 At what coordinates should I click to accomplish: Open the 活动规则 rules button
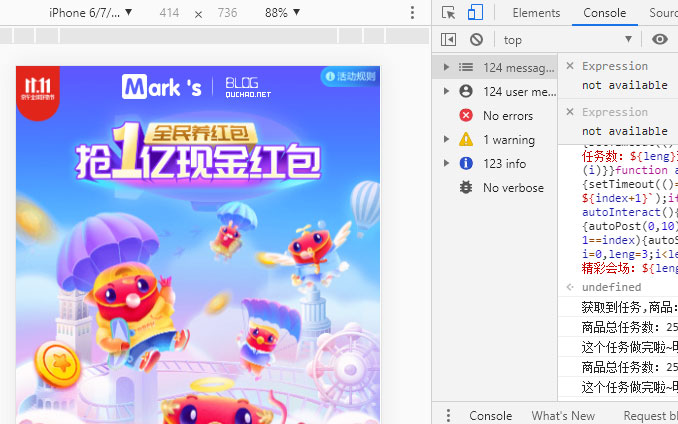[350, 77]
